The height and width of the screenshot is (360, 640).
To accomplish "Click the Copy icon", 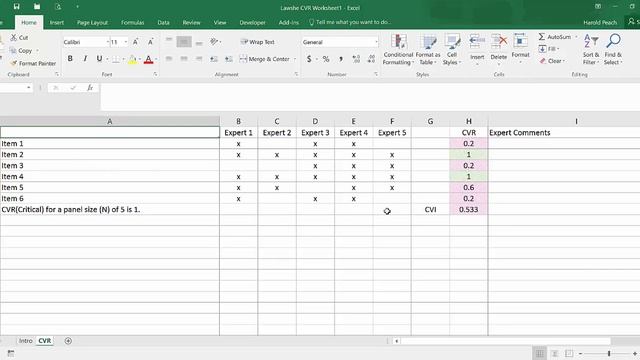I will (x=13, y=51).
